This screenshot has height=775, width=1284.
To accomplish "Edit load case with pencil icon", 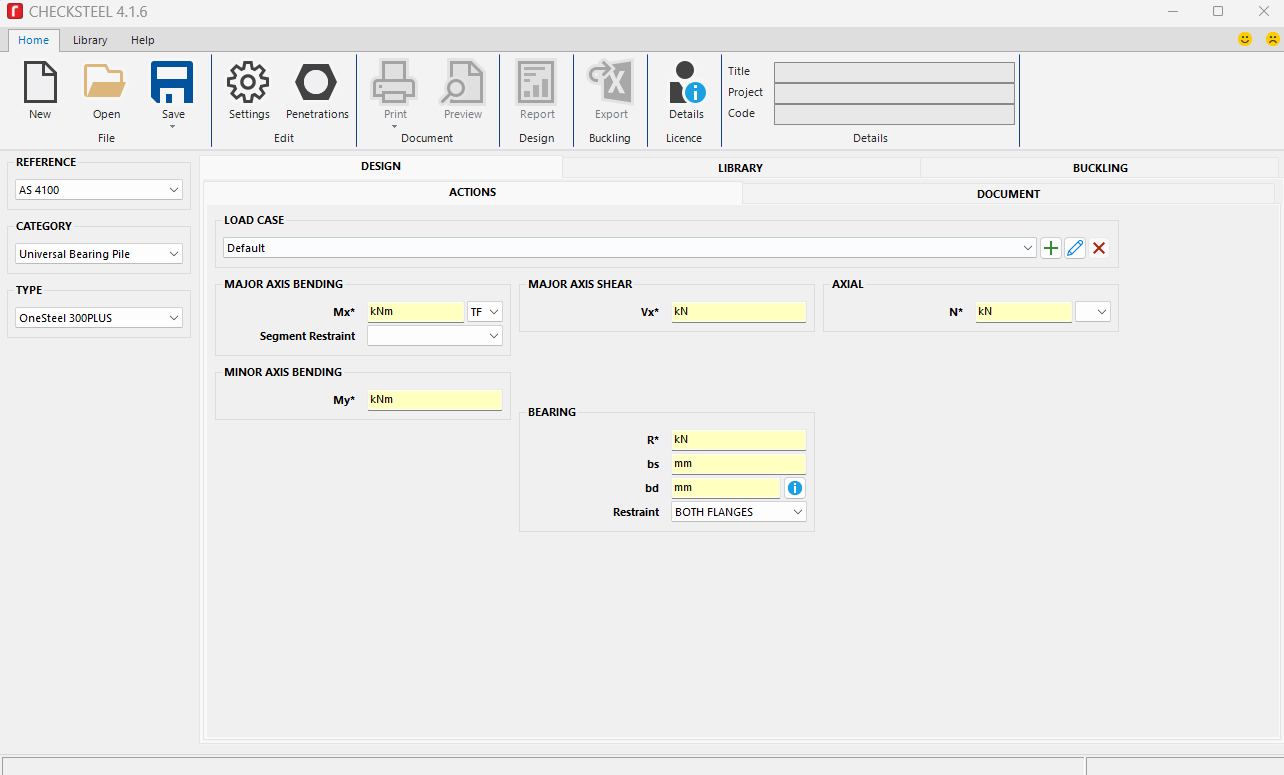I will pos(1075,248).
